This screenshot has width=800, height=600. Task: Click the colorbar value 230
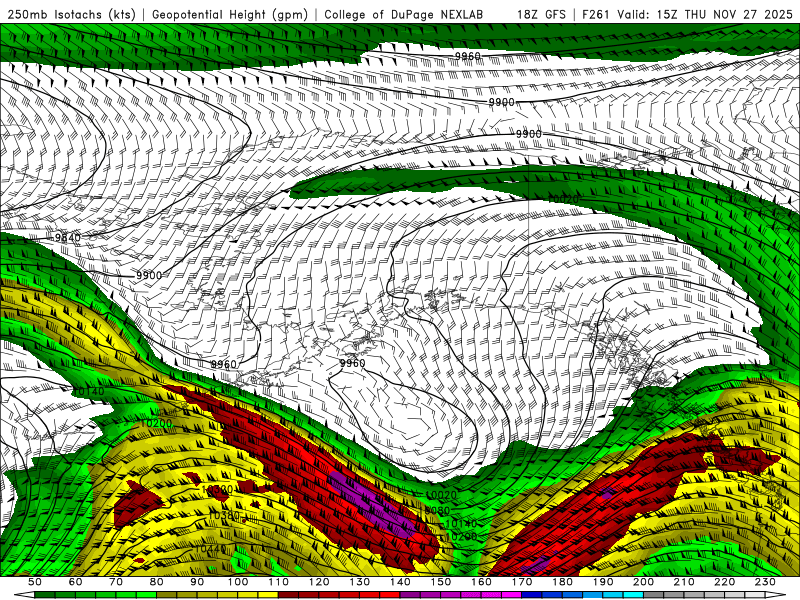point(765,582)
